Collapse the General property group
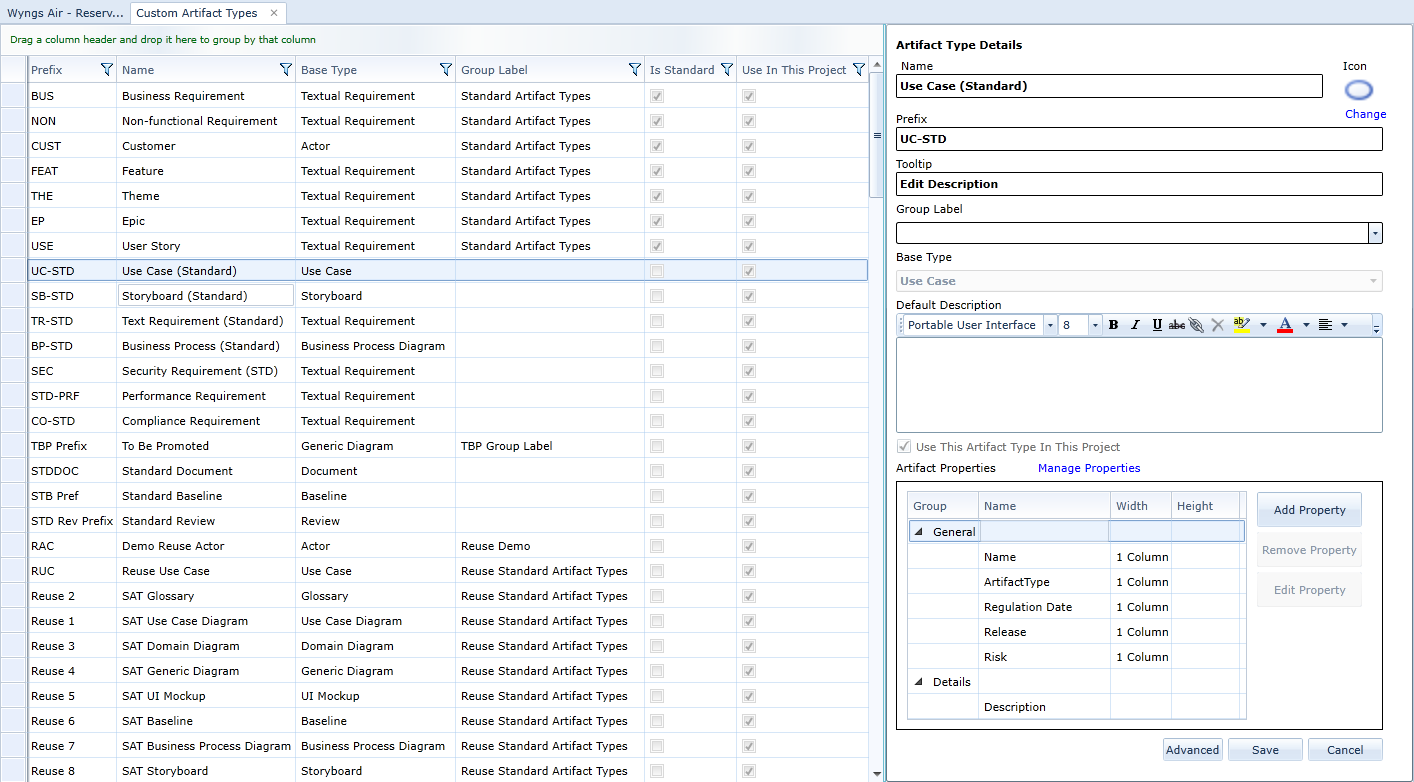 coord(919,531)
